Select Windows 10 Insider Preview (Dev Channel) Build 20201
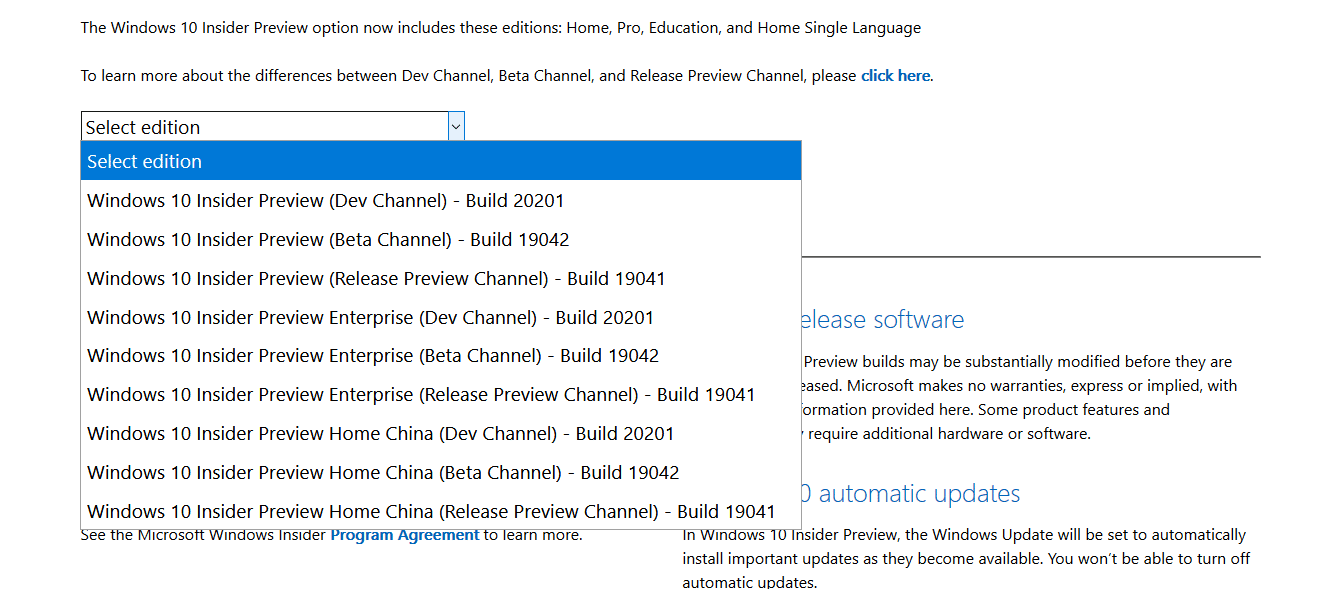Screen dimensions: 1335x589 (x=441, y=200)
